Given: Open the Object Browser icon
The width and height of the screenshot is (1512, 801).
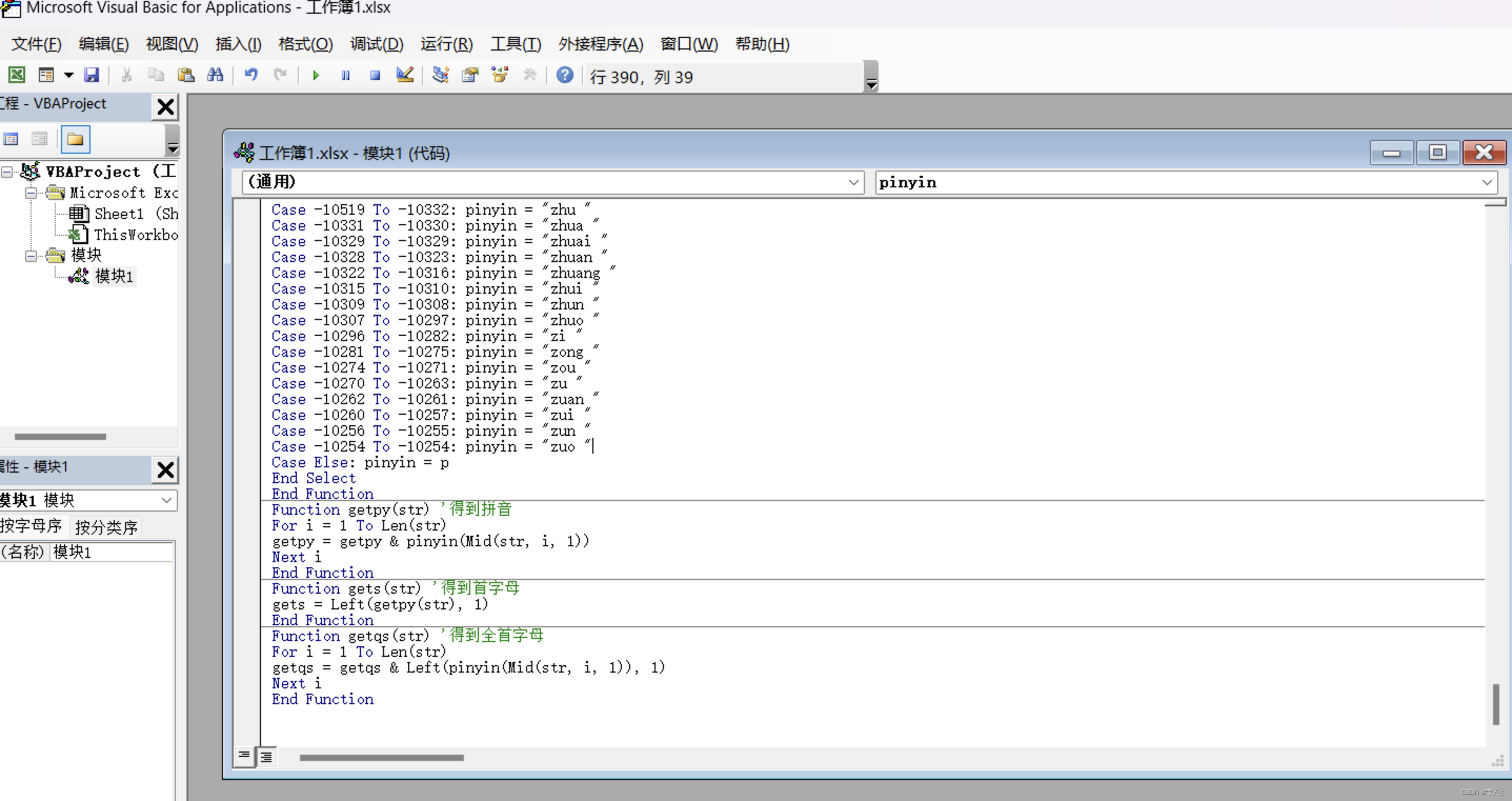Looking at the screenshot, I should coord(500,75).
